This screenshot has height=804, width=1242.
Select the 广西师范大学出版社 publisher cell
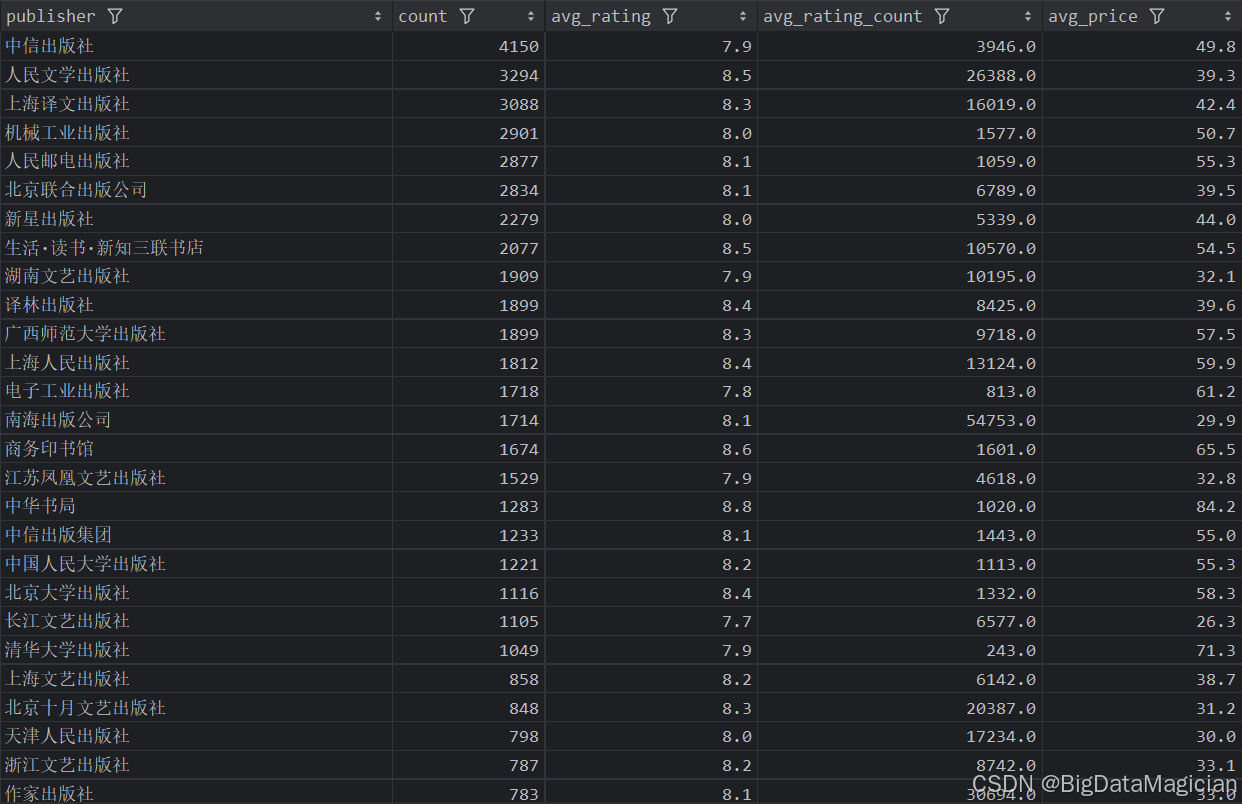196,334
